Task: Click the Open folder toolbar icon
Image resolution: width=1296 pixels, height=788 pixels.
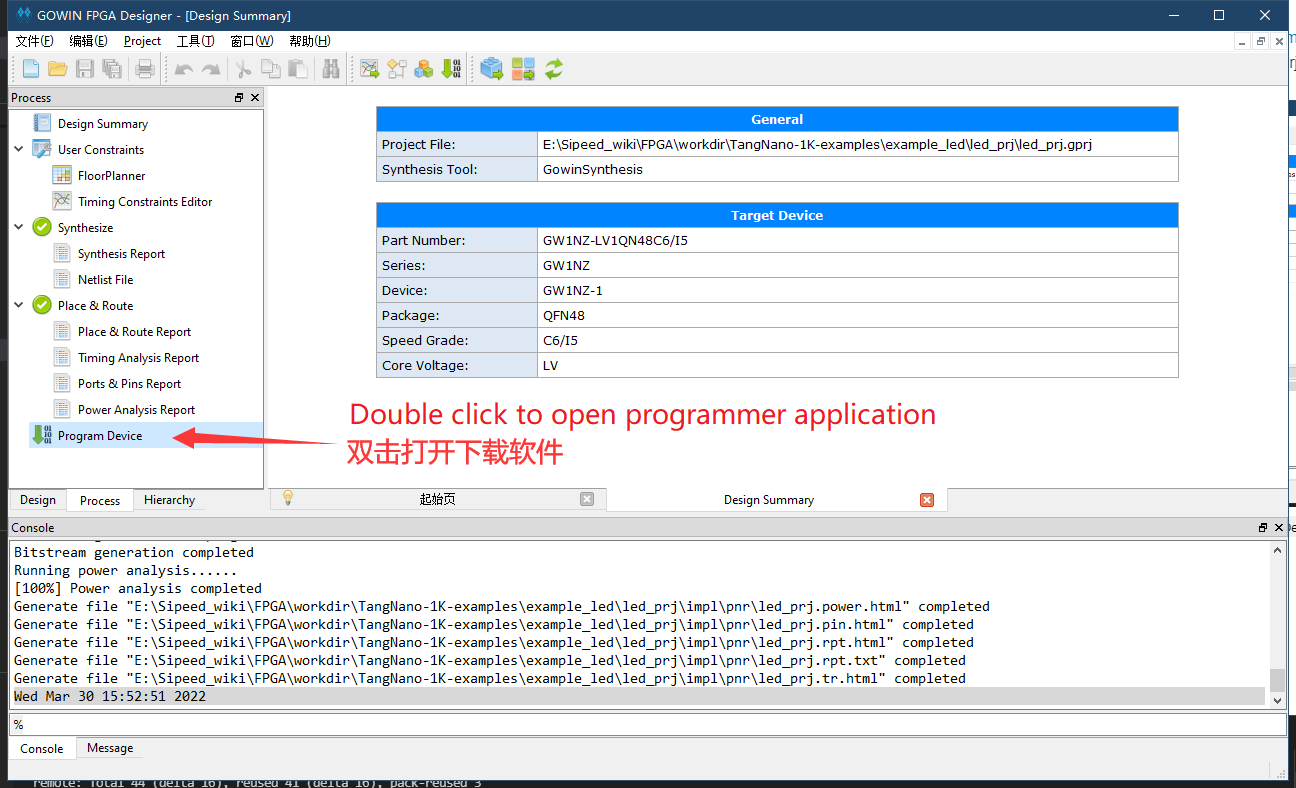Action: point(58,69)
